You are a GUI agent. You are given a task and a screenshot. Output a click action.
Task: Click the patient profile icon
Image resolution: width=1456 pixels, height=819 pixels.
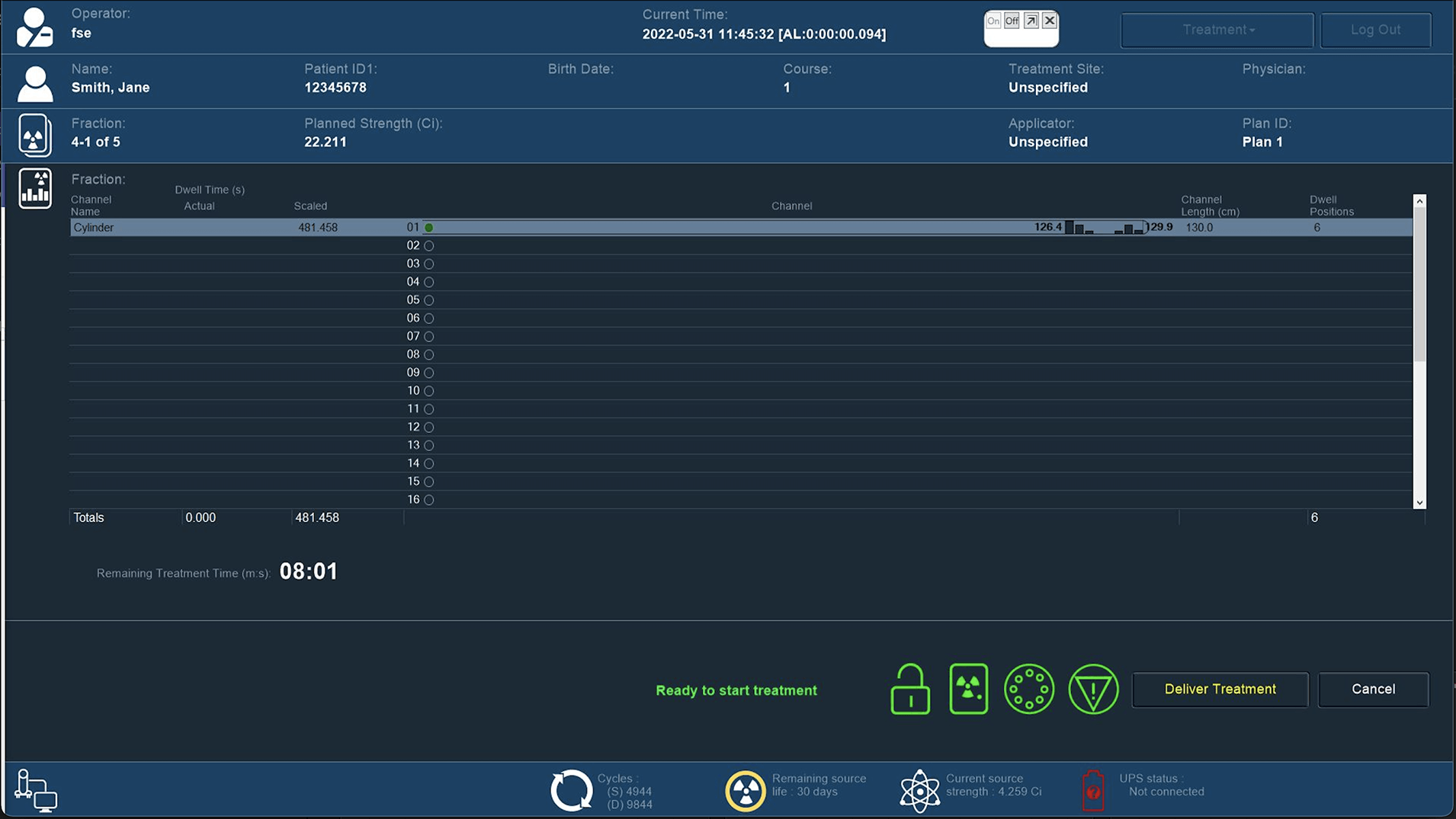pos(35,83)
